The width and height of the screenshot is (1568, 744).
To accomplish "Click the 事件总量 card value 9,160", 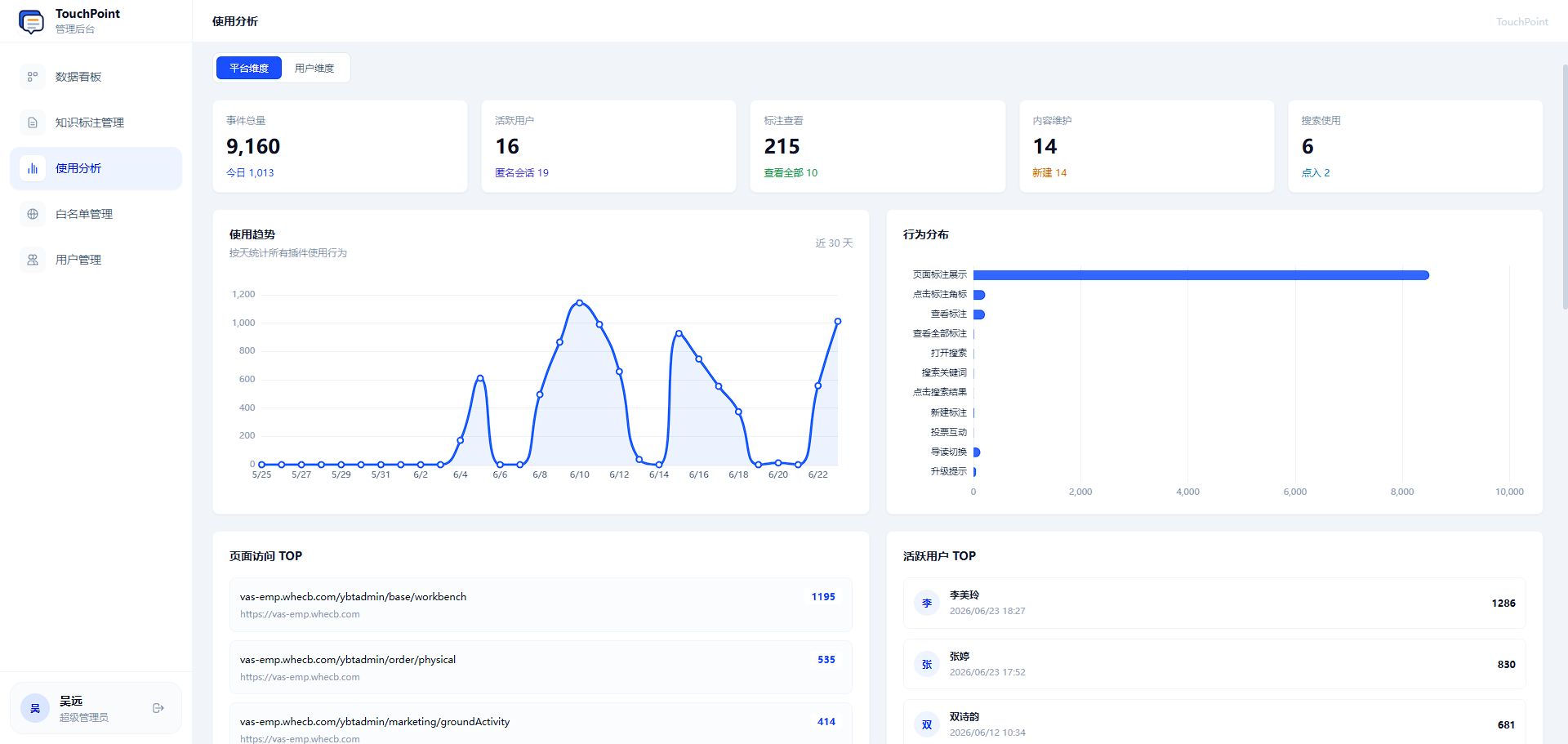I will point(253,146).
